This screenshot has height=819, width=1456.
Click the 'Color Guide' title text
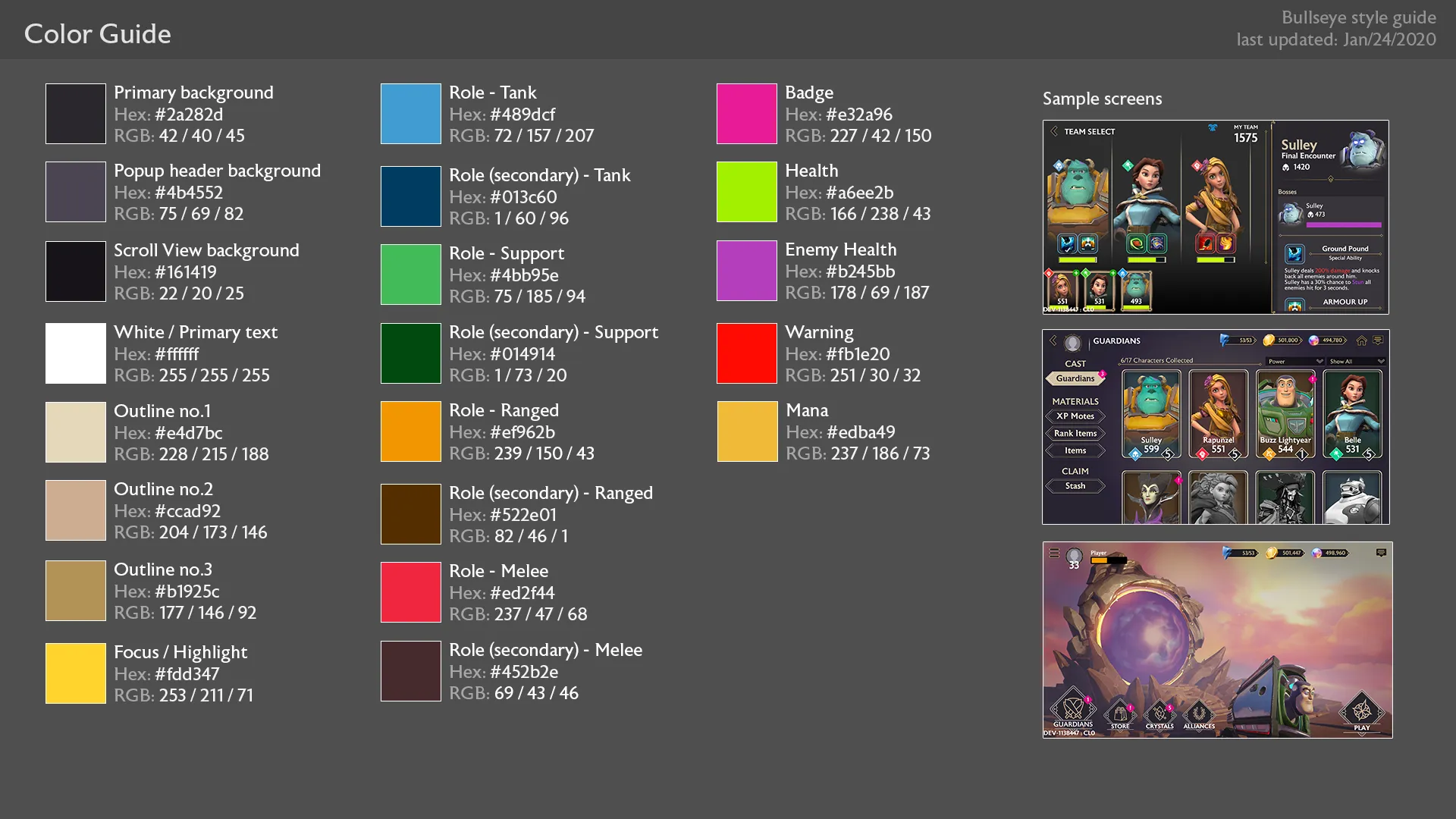tap(98, 34)
